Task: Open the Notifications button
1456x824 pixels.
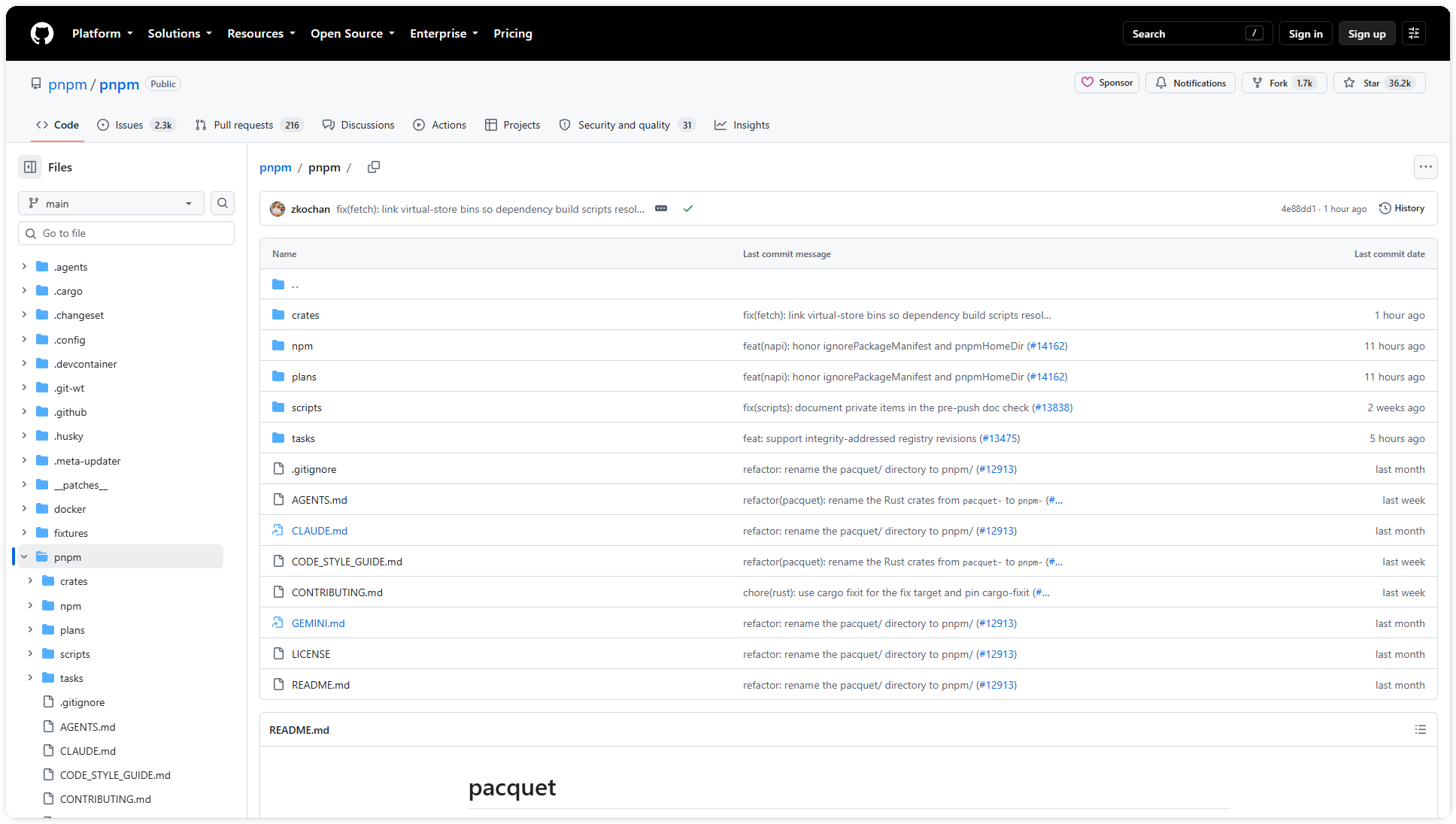Action: coord(1191,83)
